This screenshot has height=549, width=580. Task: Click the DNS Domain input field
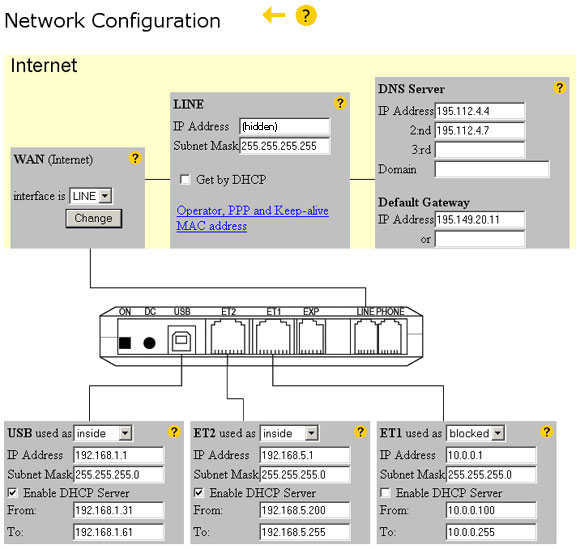(x=492, y=169)
